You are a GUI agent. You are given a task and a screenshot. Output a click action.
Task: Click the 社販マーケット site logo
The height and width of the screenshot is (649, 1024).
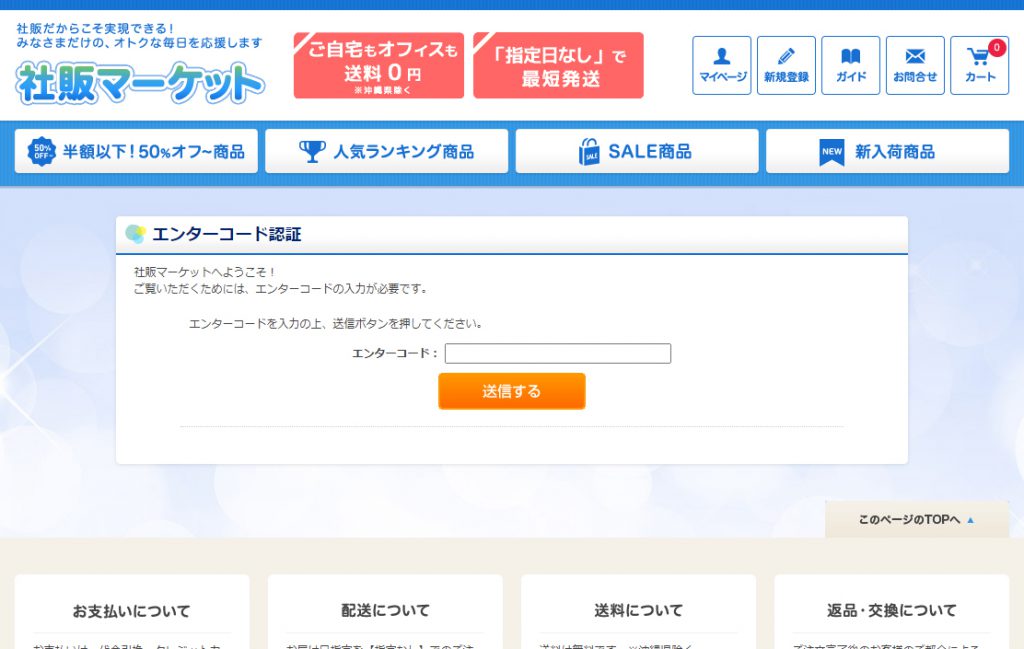pyautogui.click(x=138, y=79)
